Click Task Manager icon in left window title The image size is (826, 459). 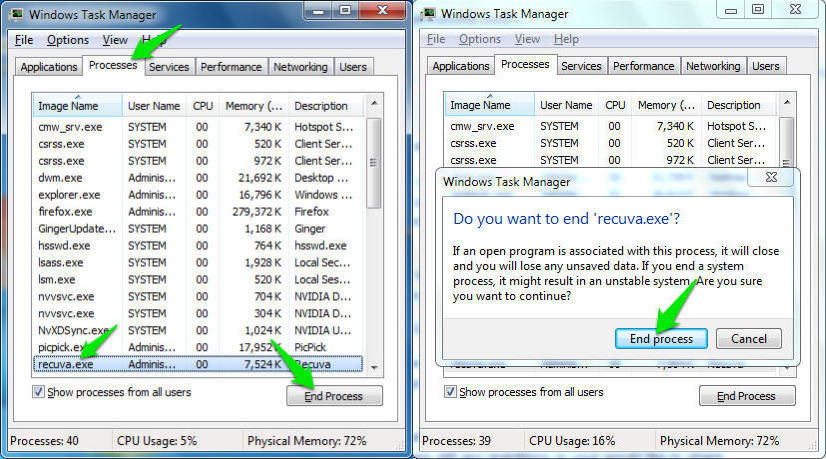pyautogui.click(x=16, y=13)
